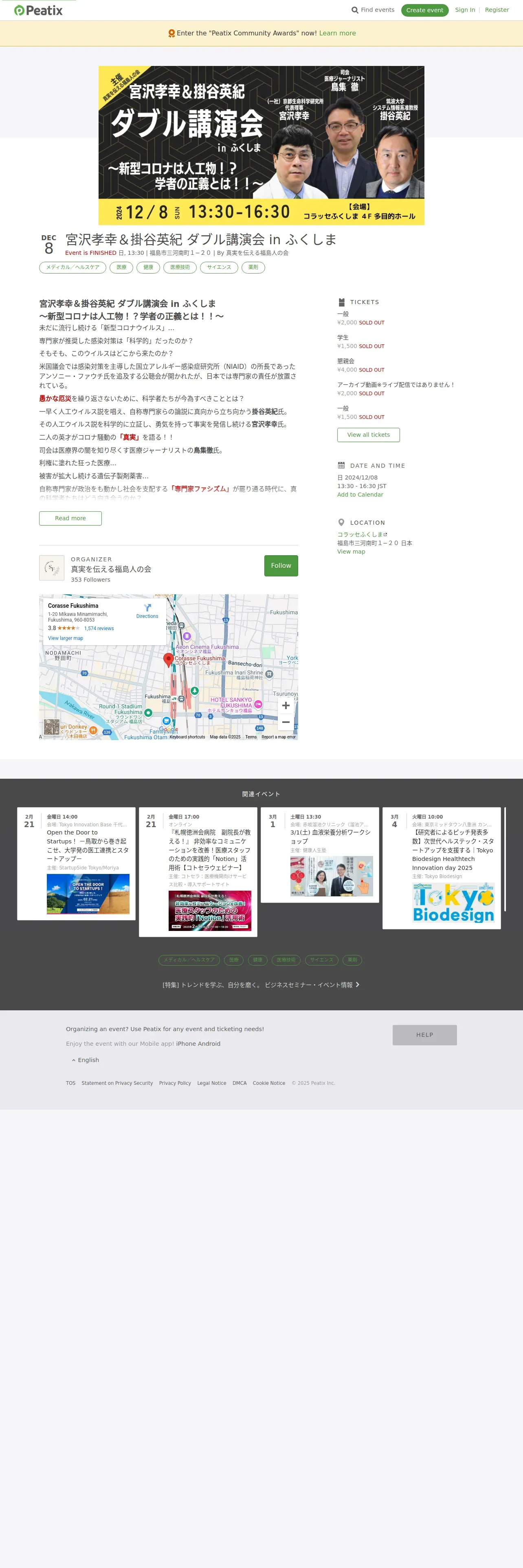Click the Find events text
The width and height of the screenshot is (523, 1568).
click(378, 10)
